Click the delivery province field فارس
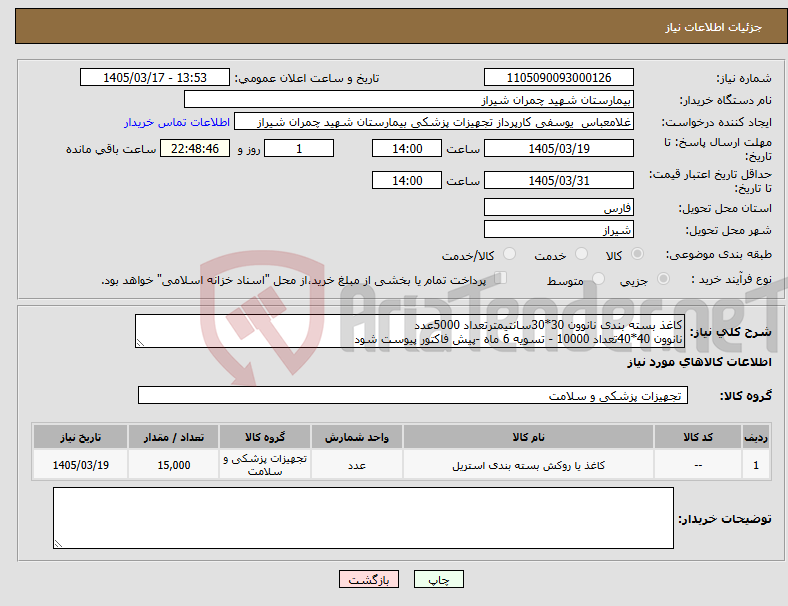The image size is (788, 606). [558, 207]
